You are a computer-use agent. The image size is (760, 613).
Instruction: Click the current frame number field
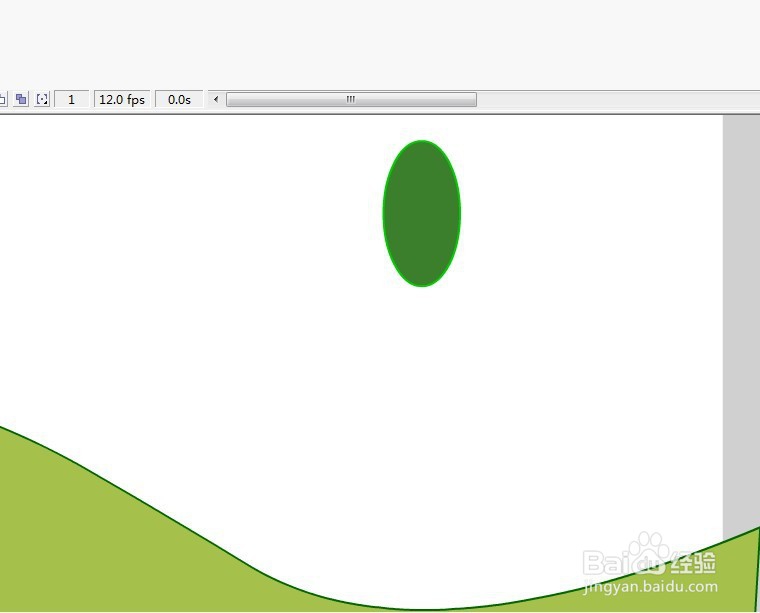coord(72,99)
